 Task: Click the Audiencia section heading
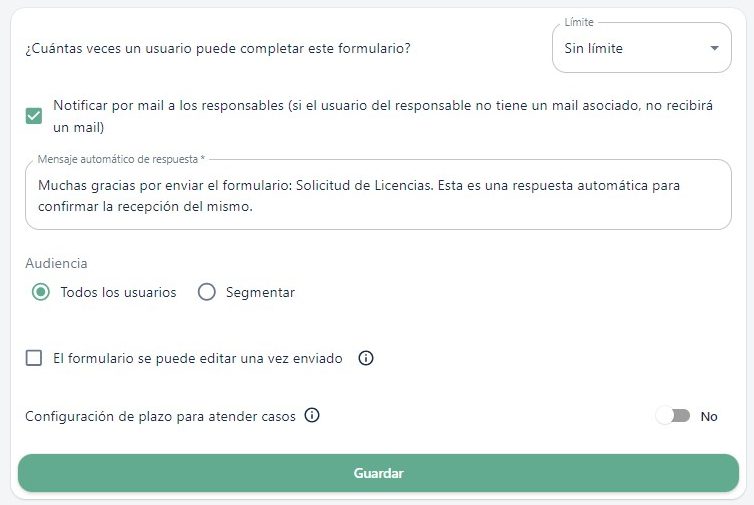56,264
